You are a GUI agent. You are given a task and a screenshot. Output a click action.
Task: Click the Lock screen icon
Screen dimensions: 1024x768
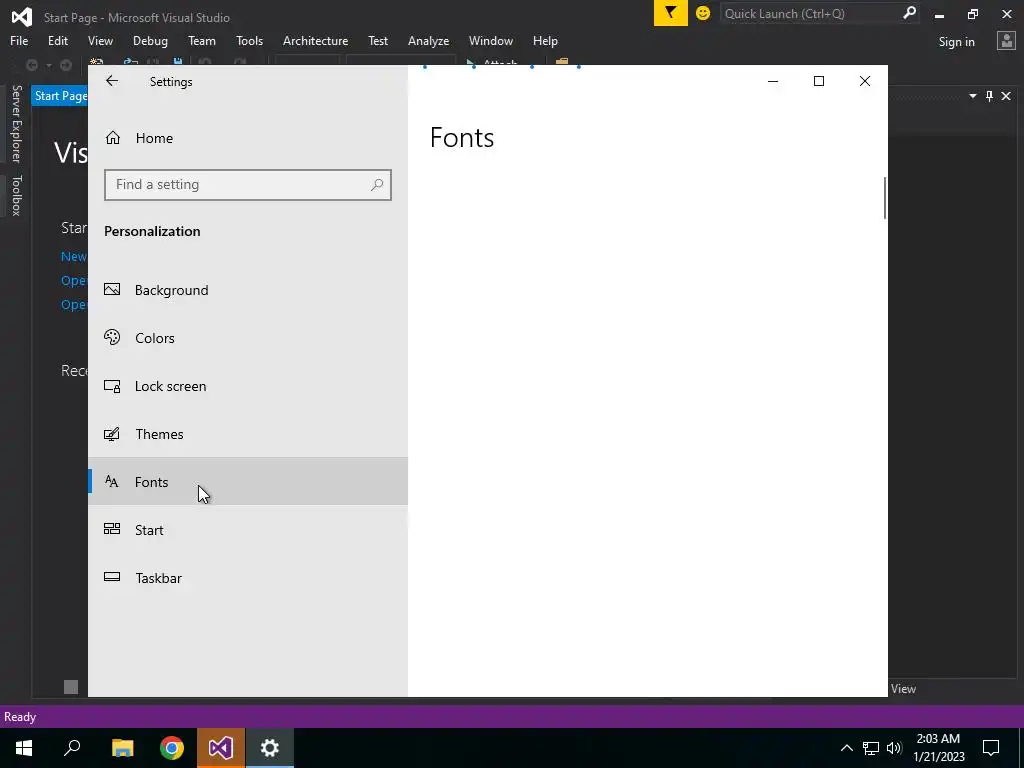point(112,386)
